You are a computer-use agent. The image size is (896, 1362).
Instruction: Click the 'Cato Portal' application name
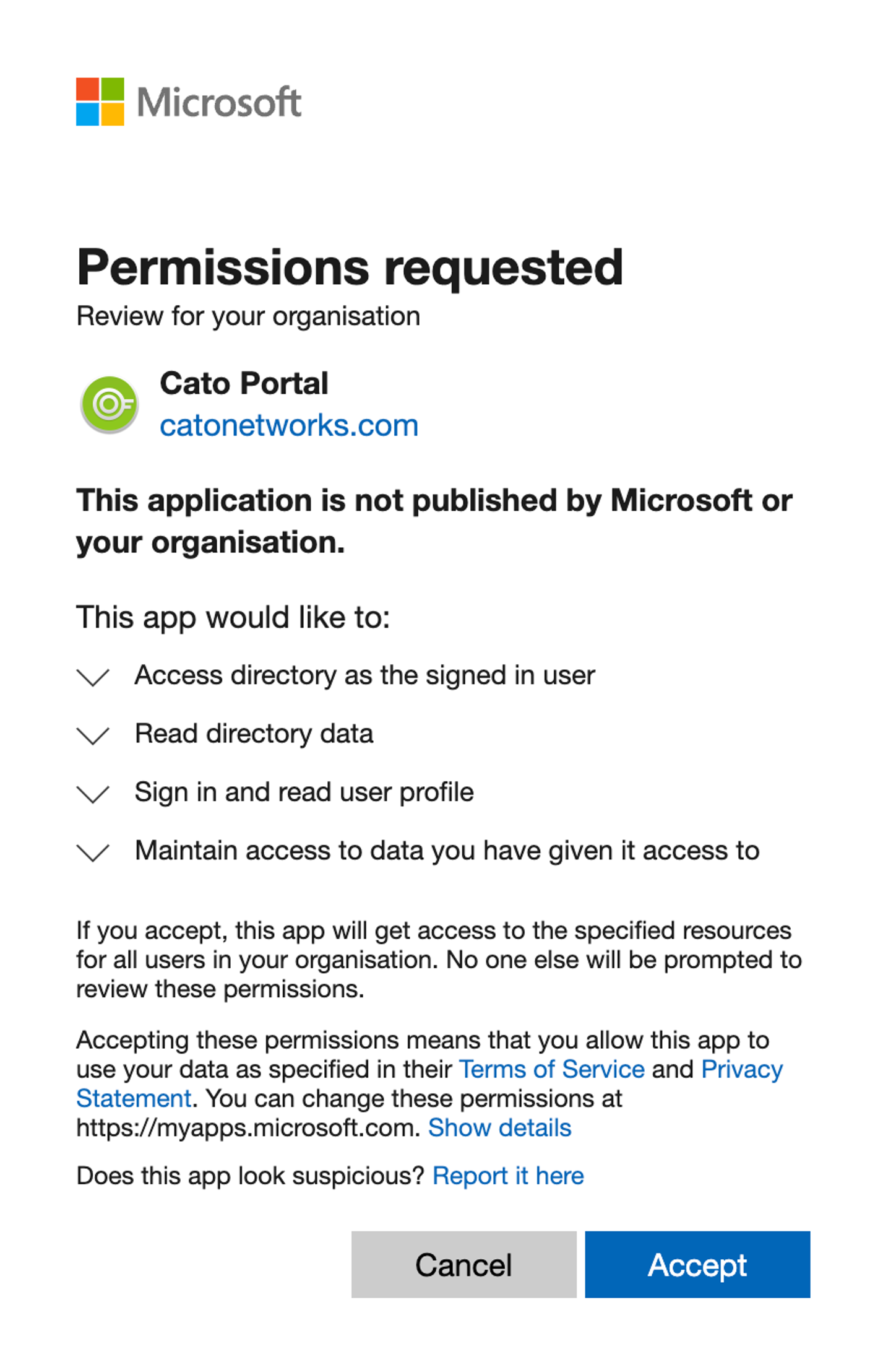click(244, 383)
